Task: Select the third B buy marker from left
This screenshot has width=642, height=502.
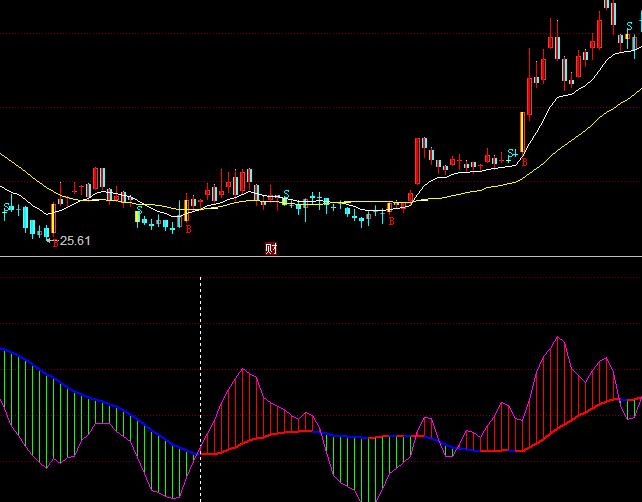Action: click(x=391, y=222)
